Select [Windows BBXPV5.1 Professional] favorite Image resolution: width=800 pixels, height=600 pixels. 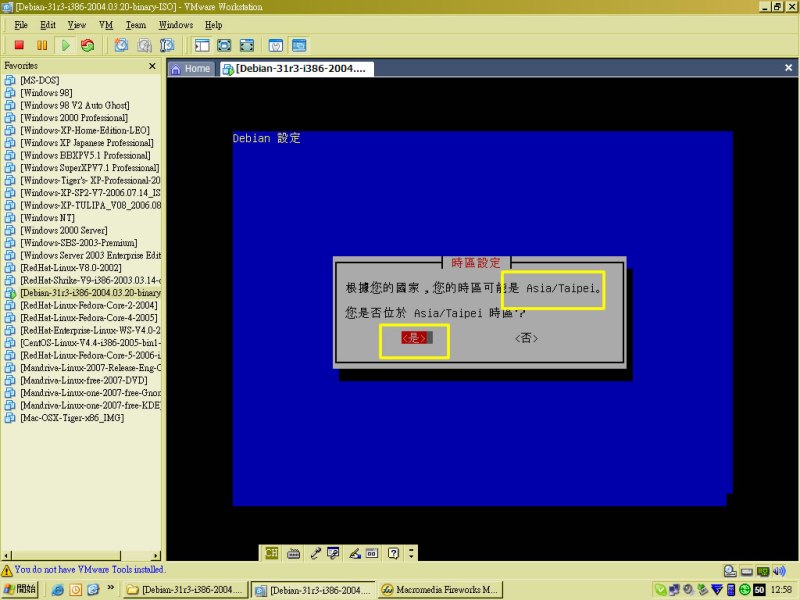(x=85, y=155)
